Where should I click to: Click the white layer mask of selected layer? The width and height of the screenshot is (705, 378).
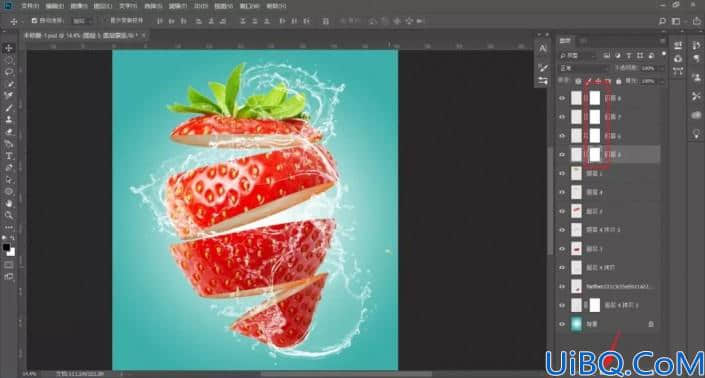pos(595,155)
